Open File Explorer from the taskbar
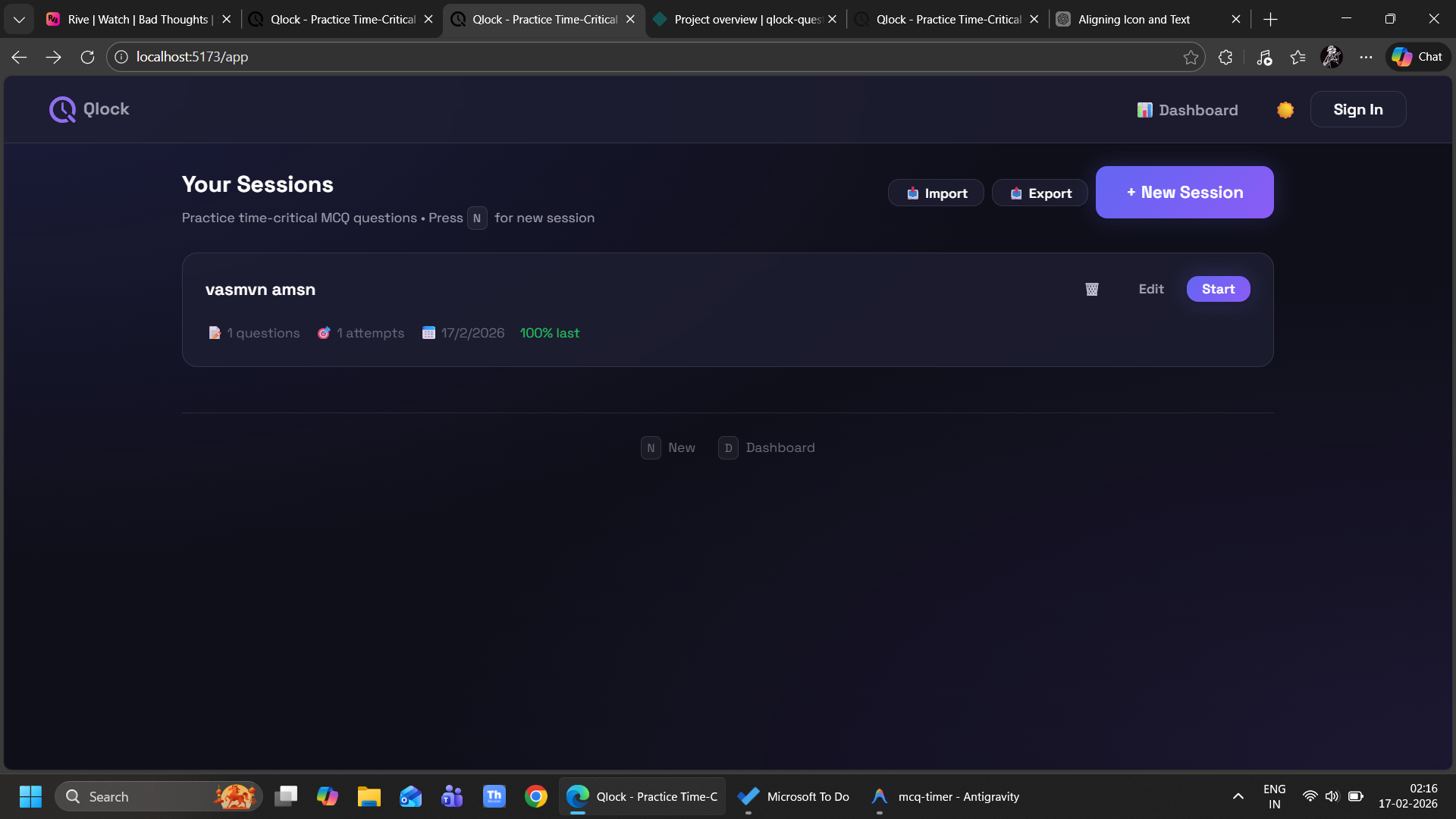 (x=369, y=796)
